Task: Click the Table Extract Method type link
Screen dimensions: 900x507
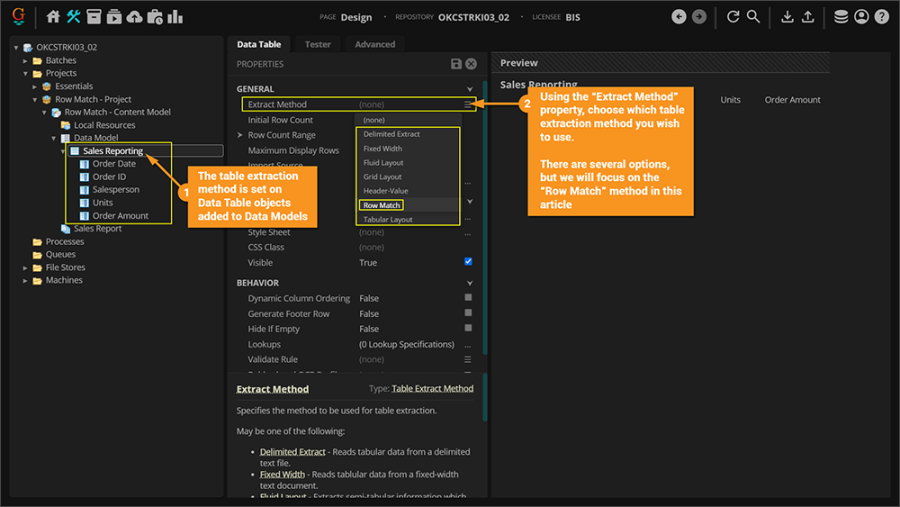Action: tap(432, 388)
